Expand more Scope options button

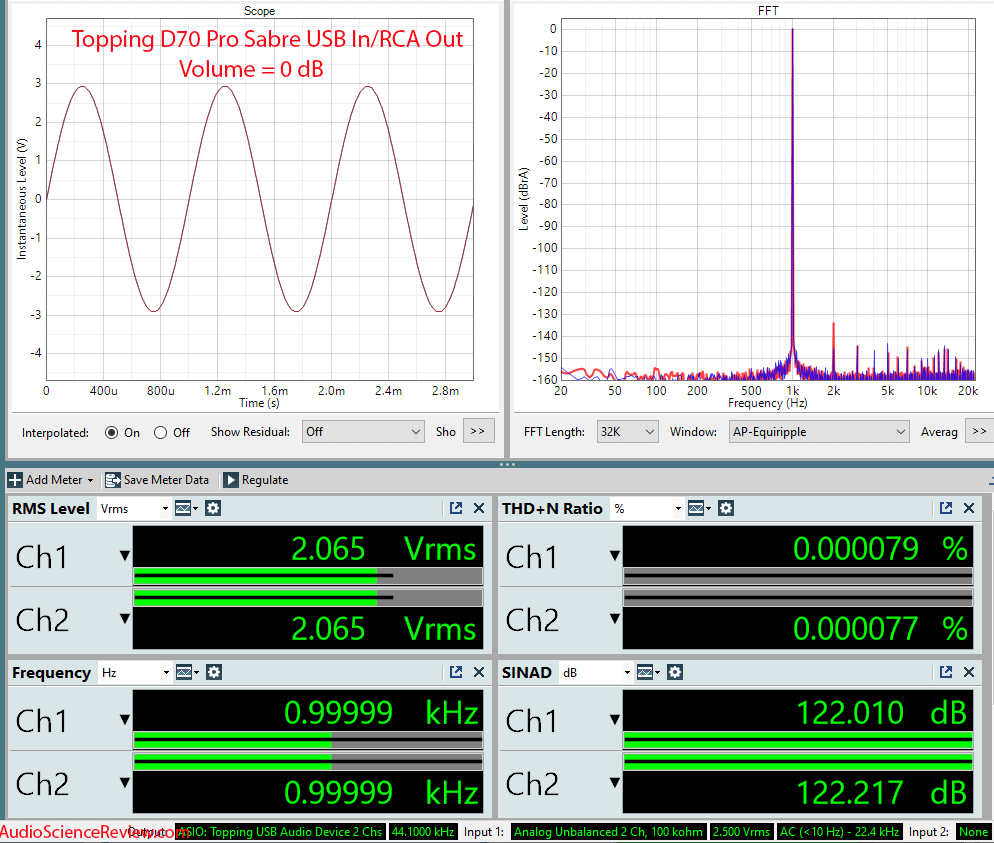point(479,431)
